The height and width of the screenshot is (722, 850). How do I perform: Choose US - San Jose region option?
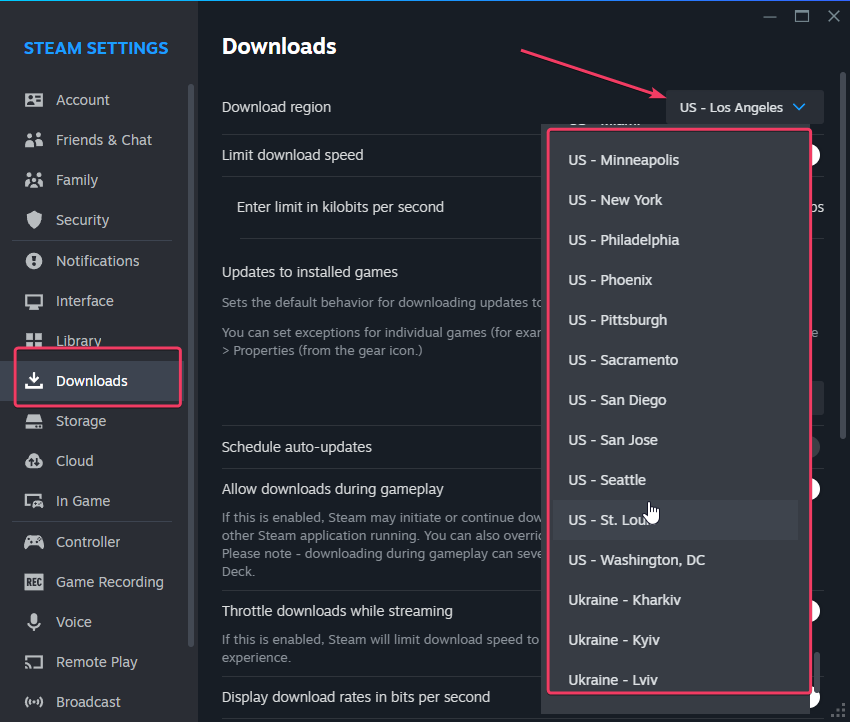point(675,440)
